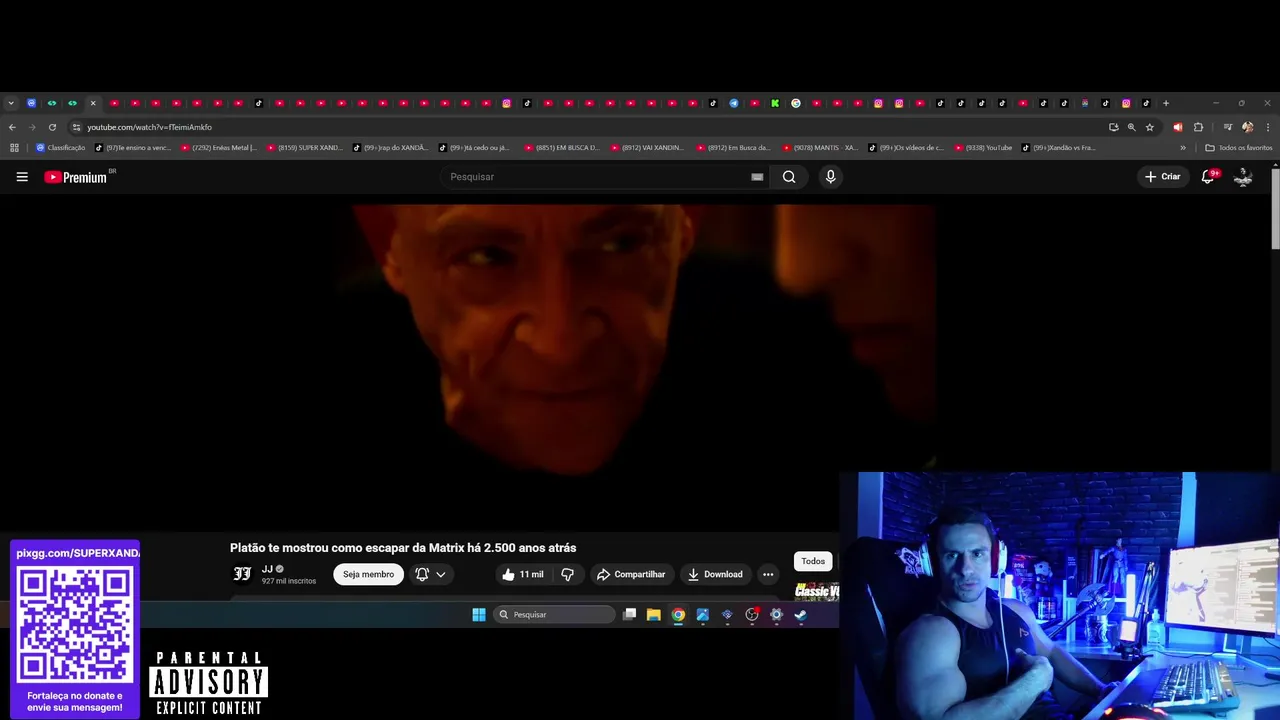Open Classificação bookmark
The height and width of the screenshot is (720, 1280).
click(x=61, y=148)
